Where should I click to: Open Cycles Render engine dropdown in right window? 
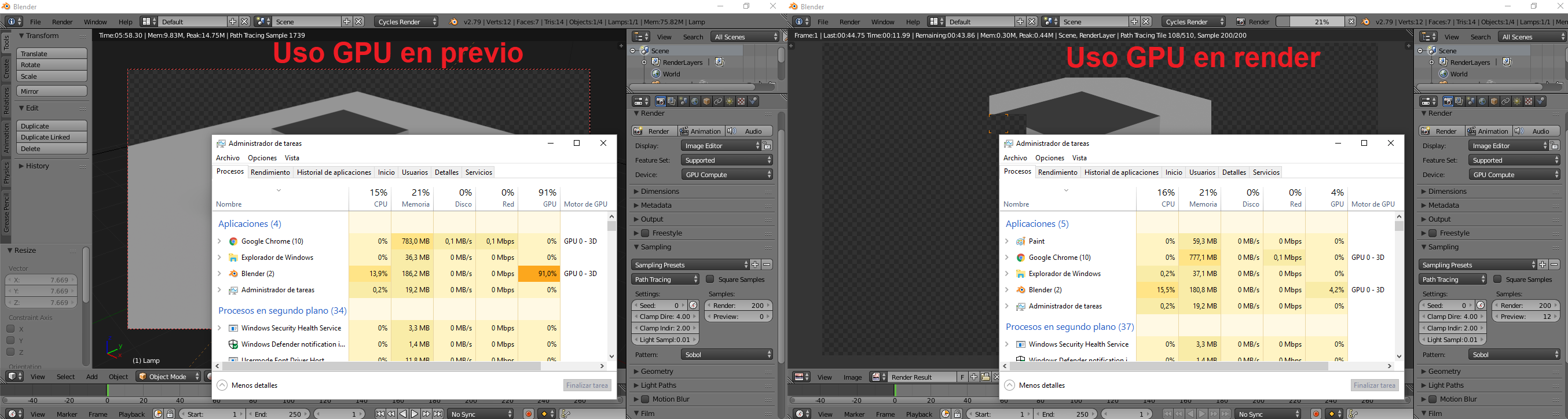coord(1193,22)
